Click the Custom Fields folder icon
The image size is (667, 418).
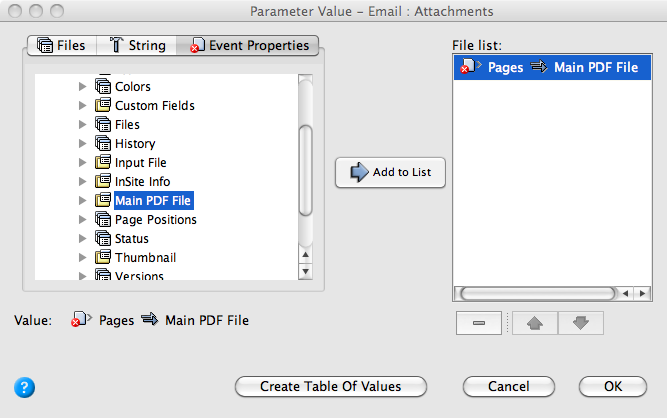pos(103,105)
